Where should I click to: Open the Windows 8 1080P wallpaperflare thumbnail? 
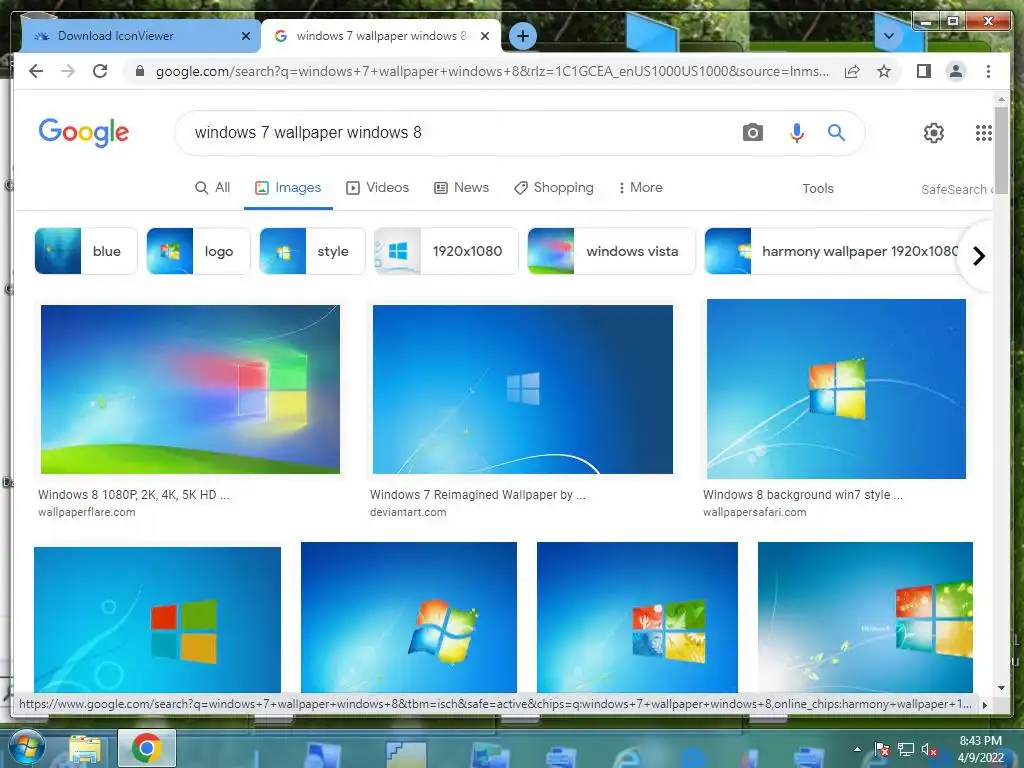pos(190,389)
